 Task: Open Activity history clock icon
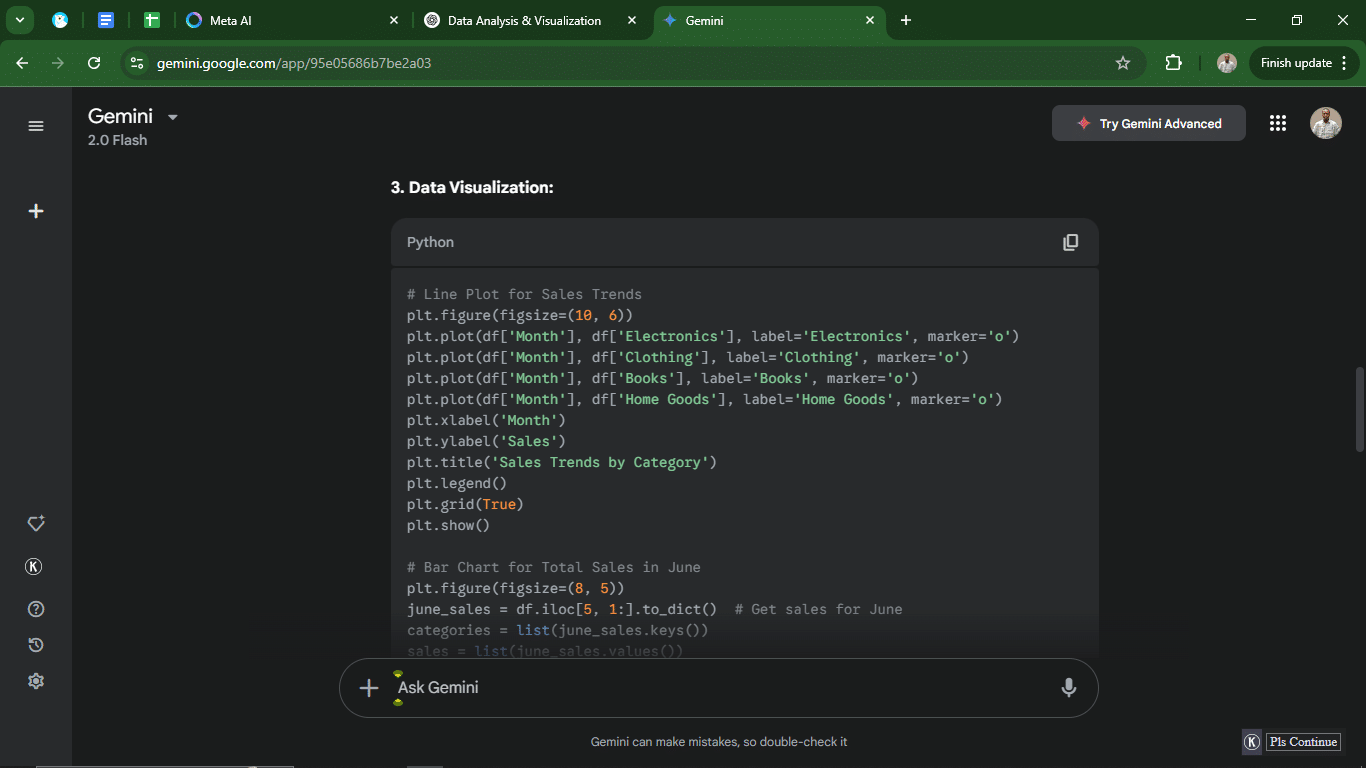click(36, 645)
